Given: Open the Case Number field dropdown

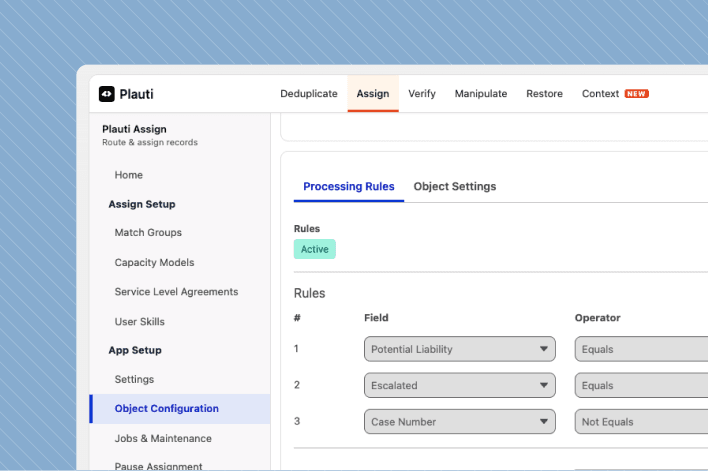Looking at the screenshot, I should point(460,422).
